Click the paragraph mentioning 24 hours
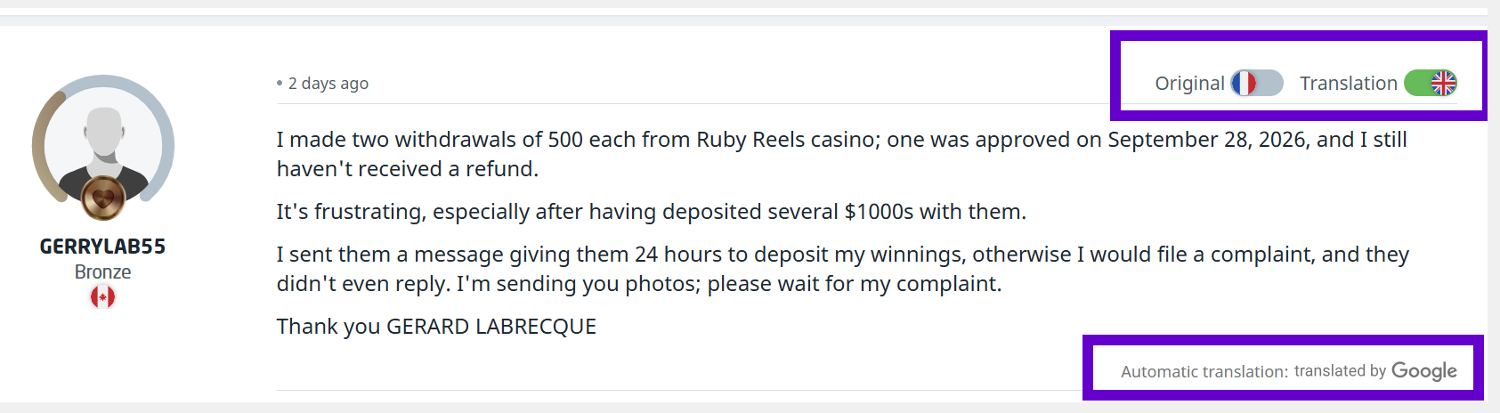The width and height of the screenshot is (1500, 413). coord(843,269)
